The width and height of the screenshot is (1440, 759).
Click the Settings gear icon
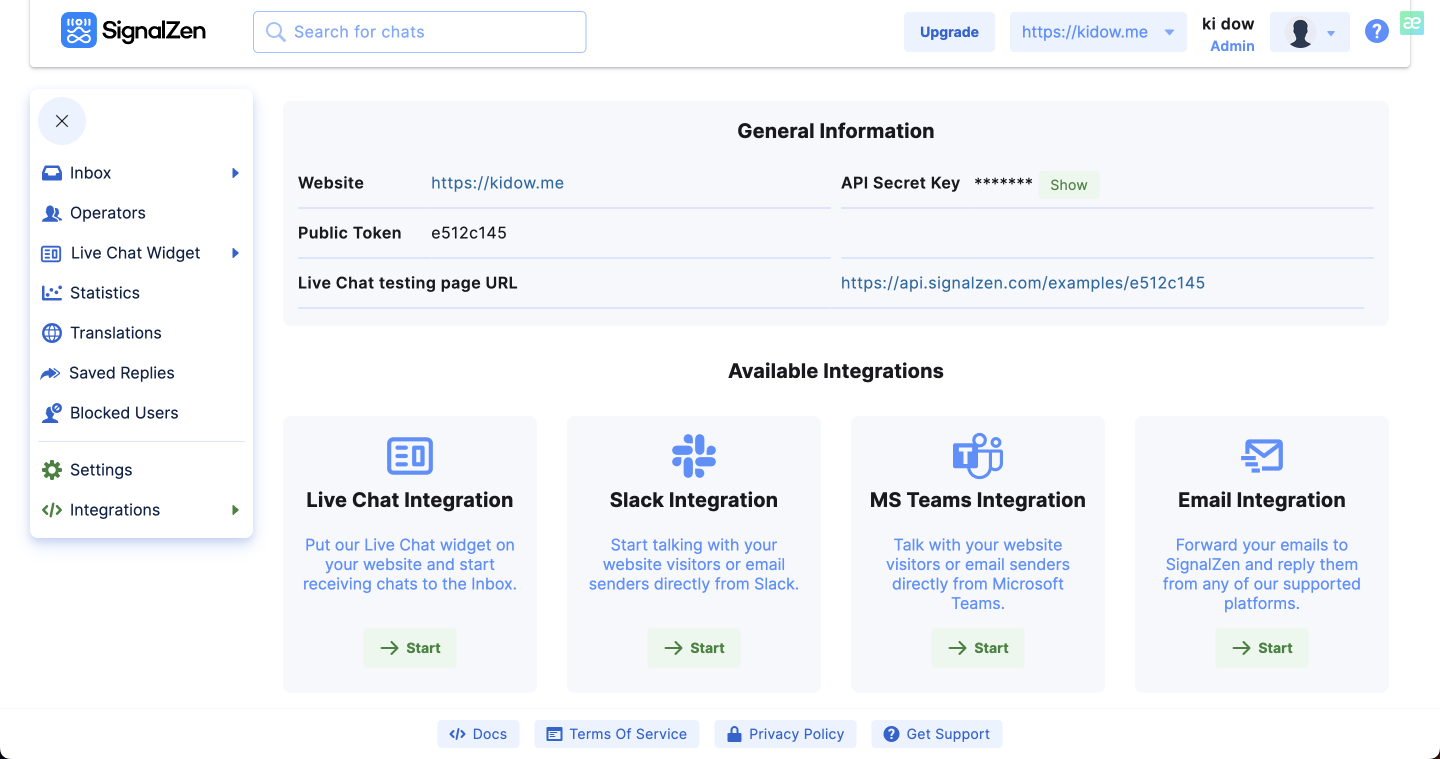(52, 470)
